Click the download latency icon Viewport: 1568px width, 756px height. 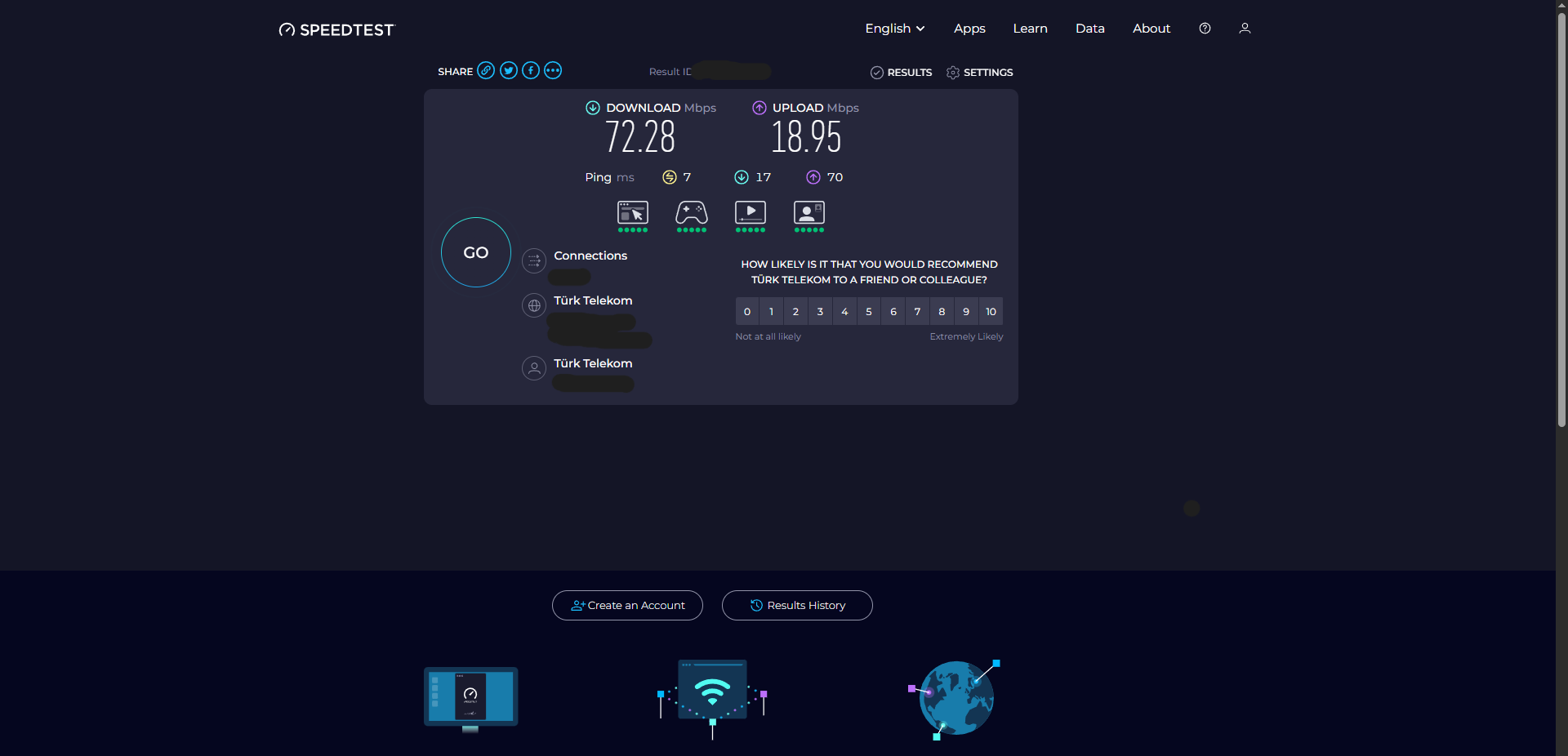(742, 177)
